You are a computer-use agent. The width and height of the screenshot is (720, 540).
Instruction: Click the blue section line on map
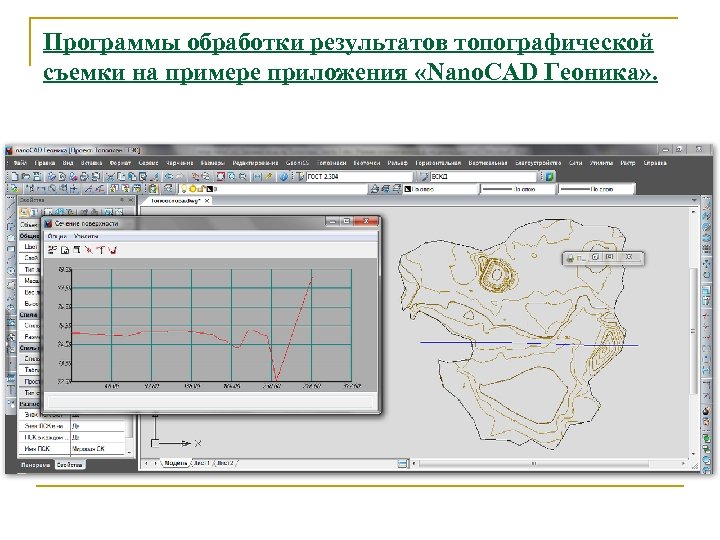point(529,343)
